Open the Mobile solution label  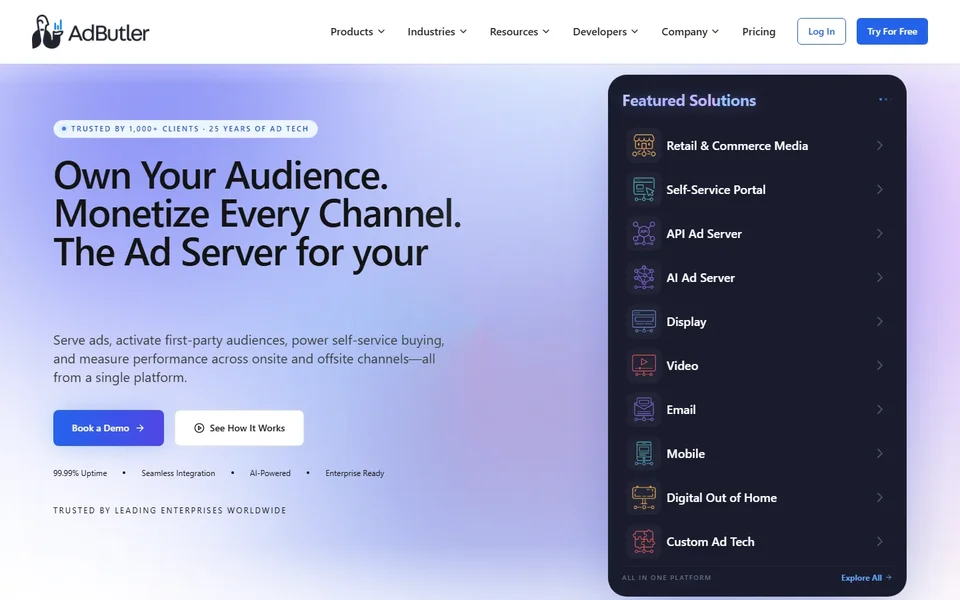pyautogui.click(x=686, y=454)
